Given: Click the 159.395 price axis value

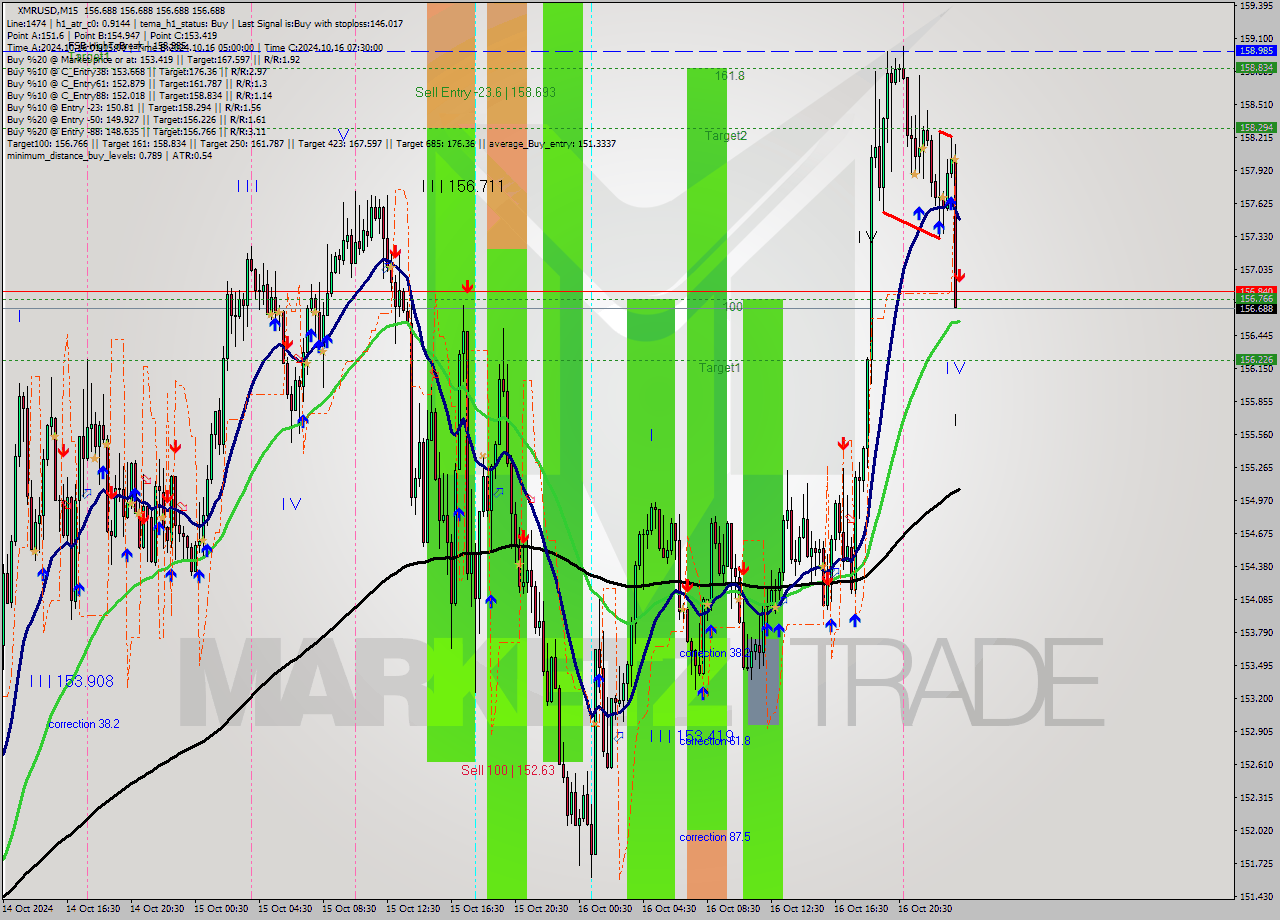Looking at the screenshot, I should 1256,6.
